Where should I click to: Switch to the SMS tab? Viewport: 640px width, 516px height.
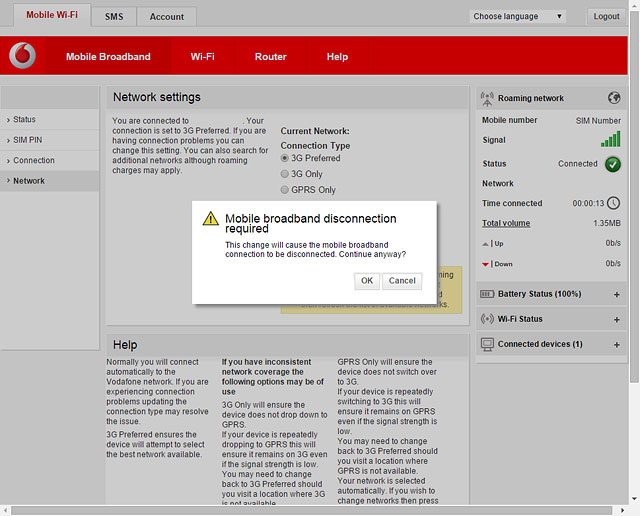[x=114, y=17]
